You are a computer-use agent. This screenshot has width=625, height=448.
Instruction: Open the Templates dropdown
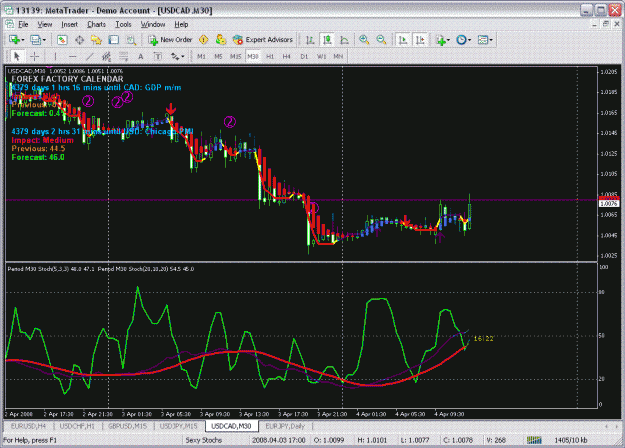pyautogui.click(x=485, y=40)
